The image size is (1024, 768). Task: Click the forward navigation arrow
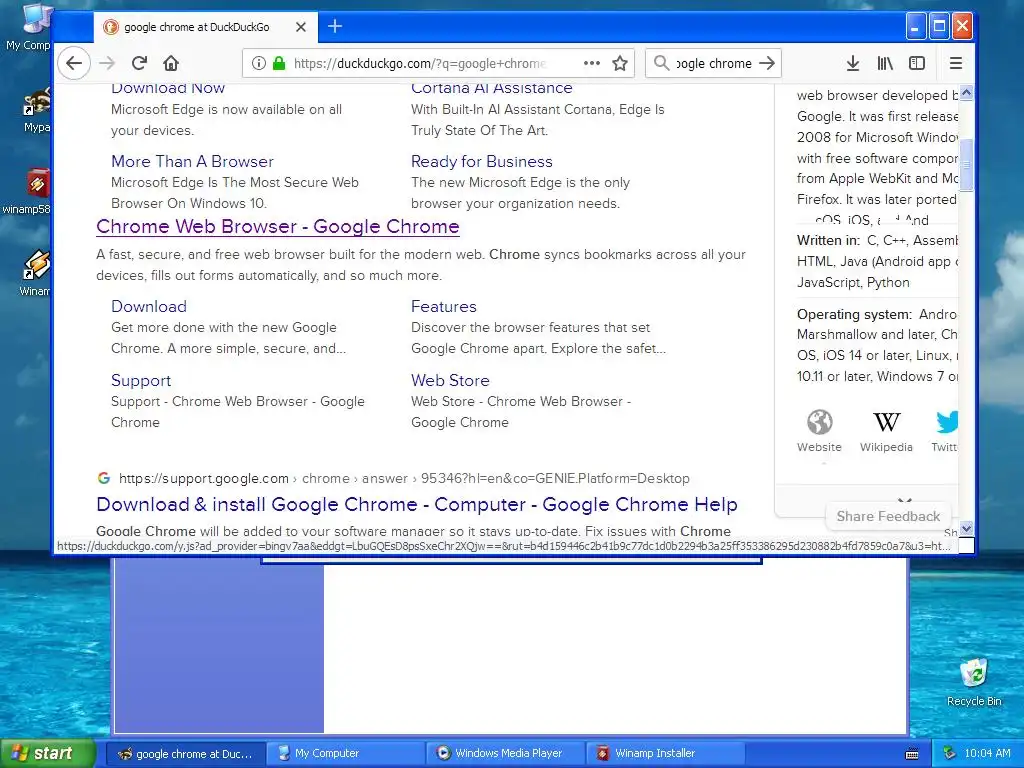point(107,63)
